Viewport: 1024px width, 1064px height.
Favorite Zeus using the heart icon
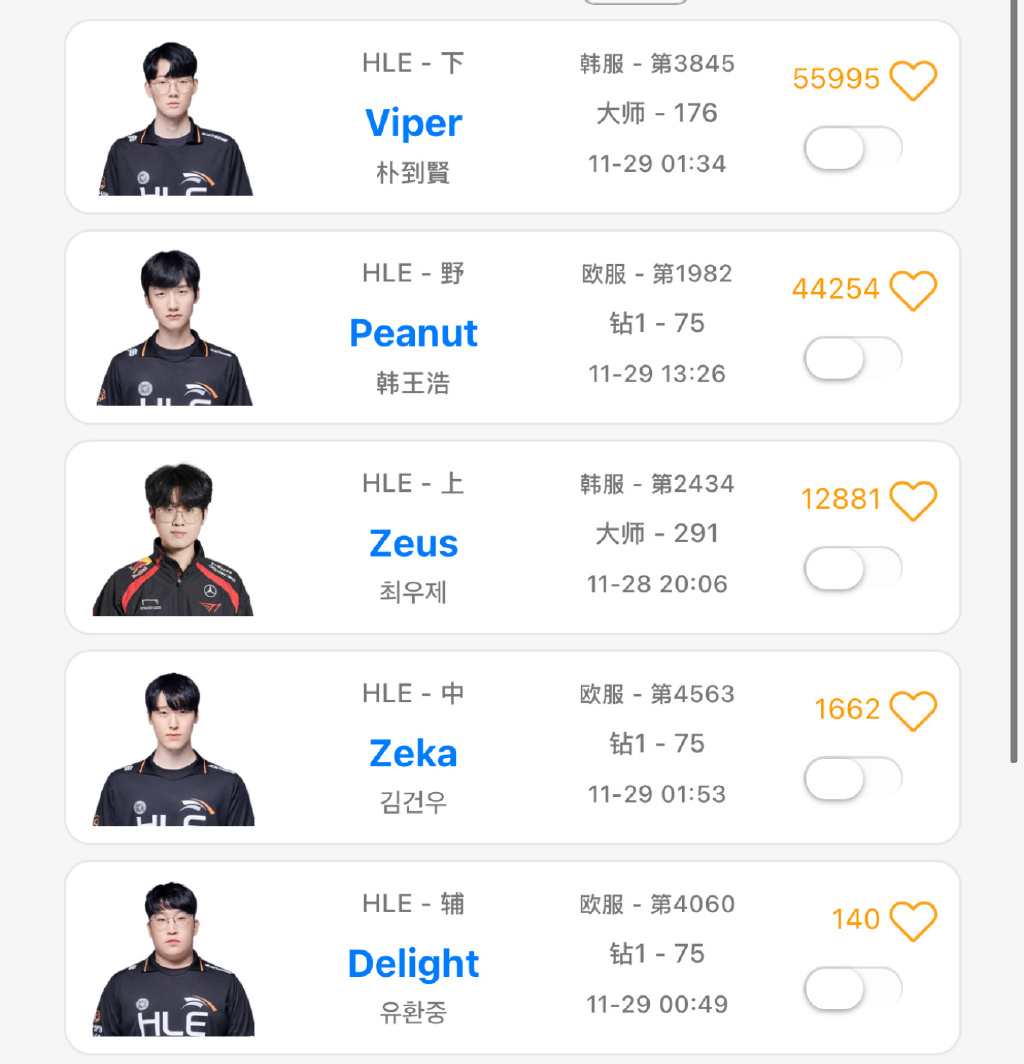pos(913,500)
